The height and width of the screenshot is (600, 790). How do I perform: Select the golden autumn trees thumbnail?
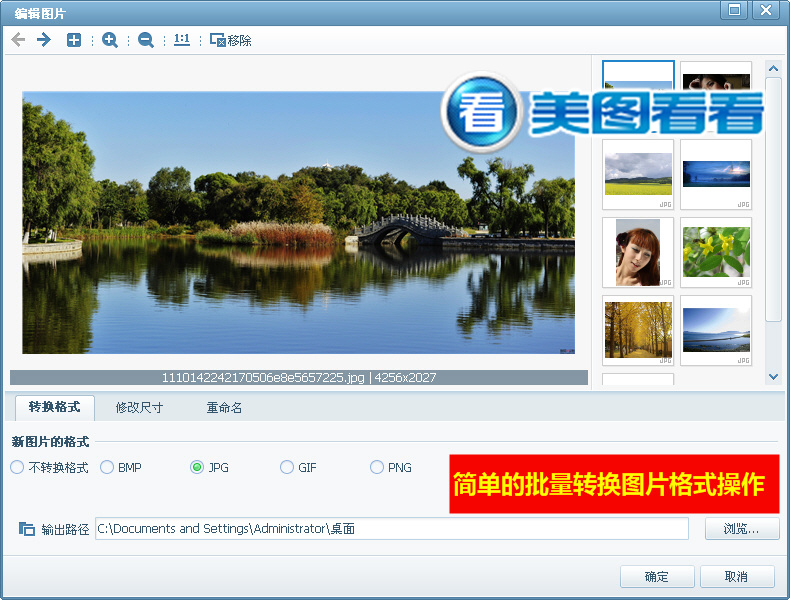pyautogui.click(x=638, y=330)
